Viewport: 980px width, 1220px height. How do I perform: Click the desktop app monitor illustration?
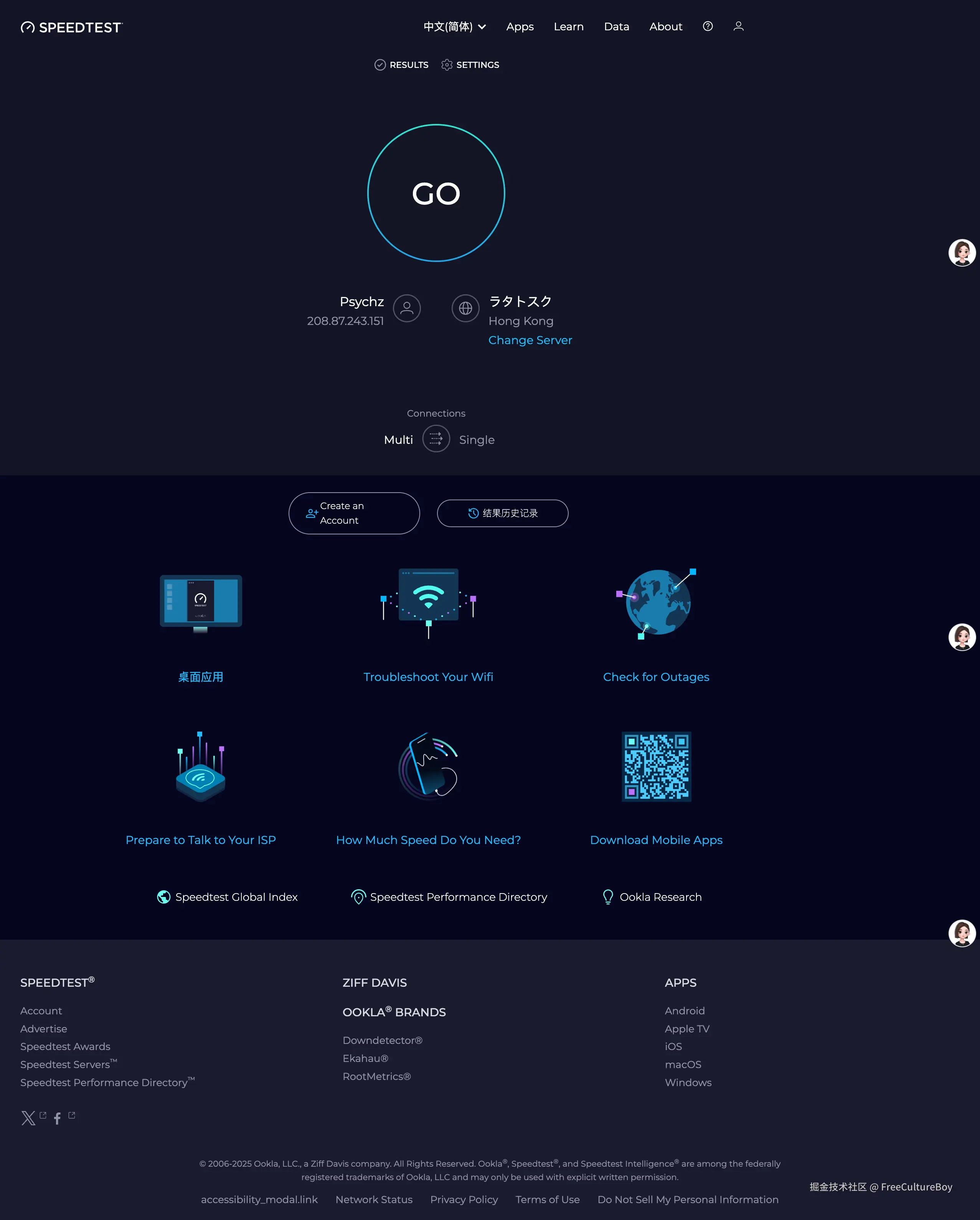point(201,603)
